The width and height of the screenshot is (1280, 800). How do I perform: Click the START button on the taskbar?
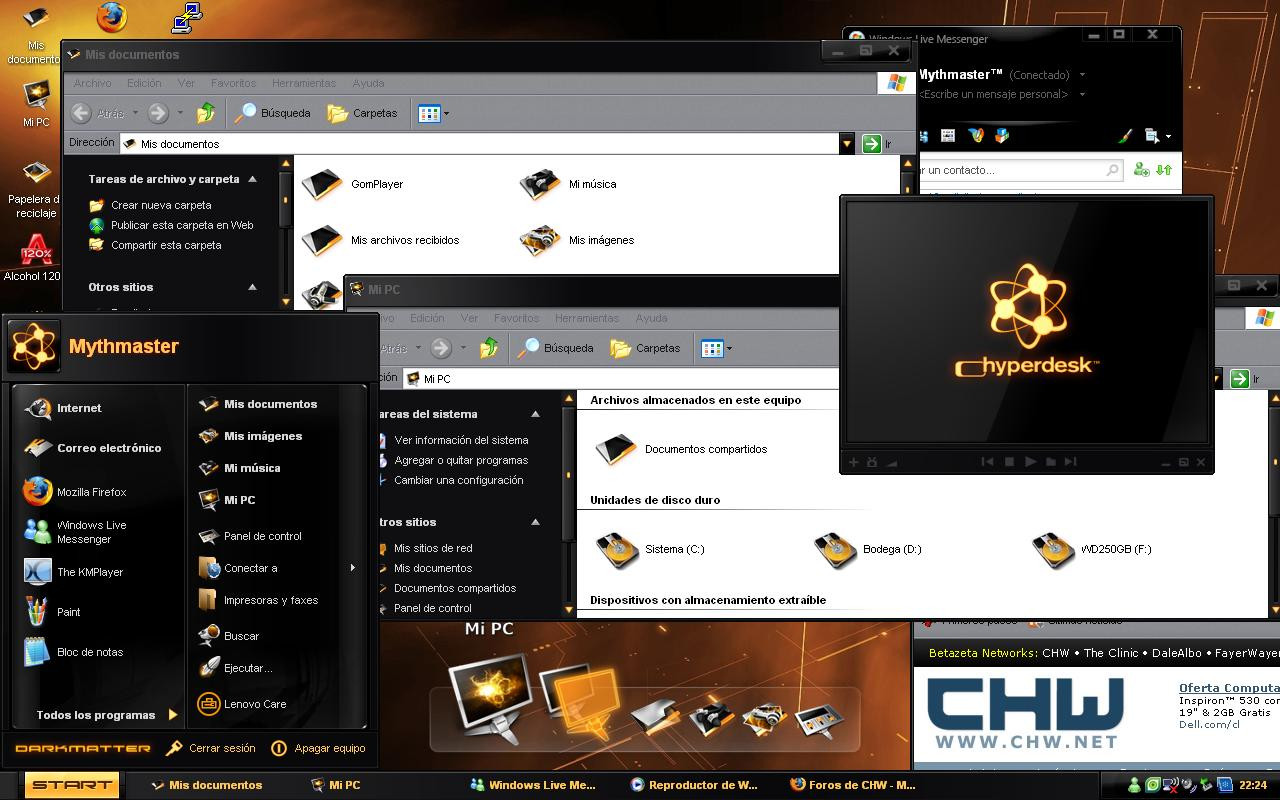(x=72, y=785)
